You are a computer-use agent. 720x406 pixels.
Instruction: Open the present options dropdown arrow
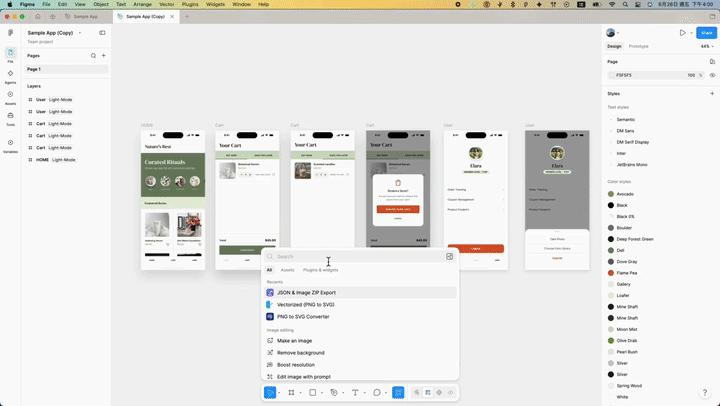click(691, 33)
